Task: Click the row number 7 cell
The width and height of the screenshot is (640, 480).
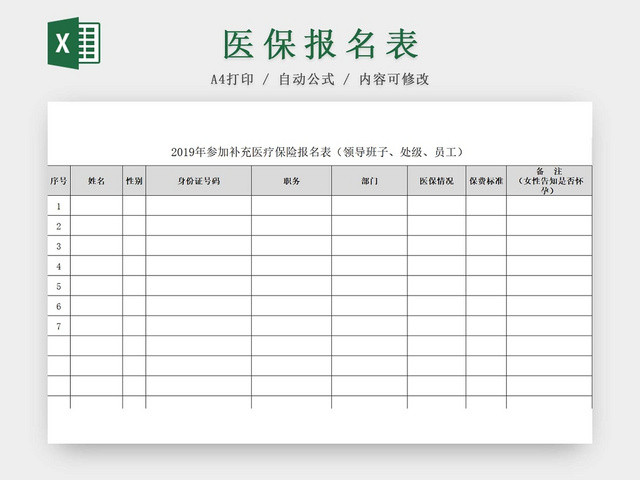Action: tap(59, 326)
